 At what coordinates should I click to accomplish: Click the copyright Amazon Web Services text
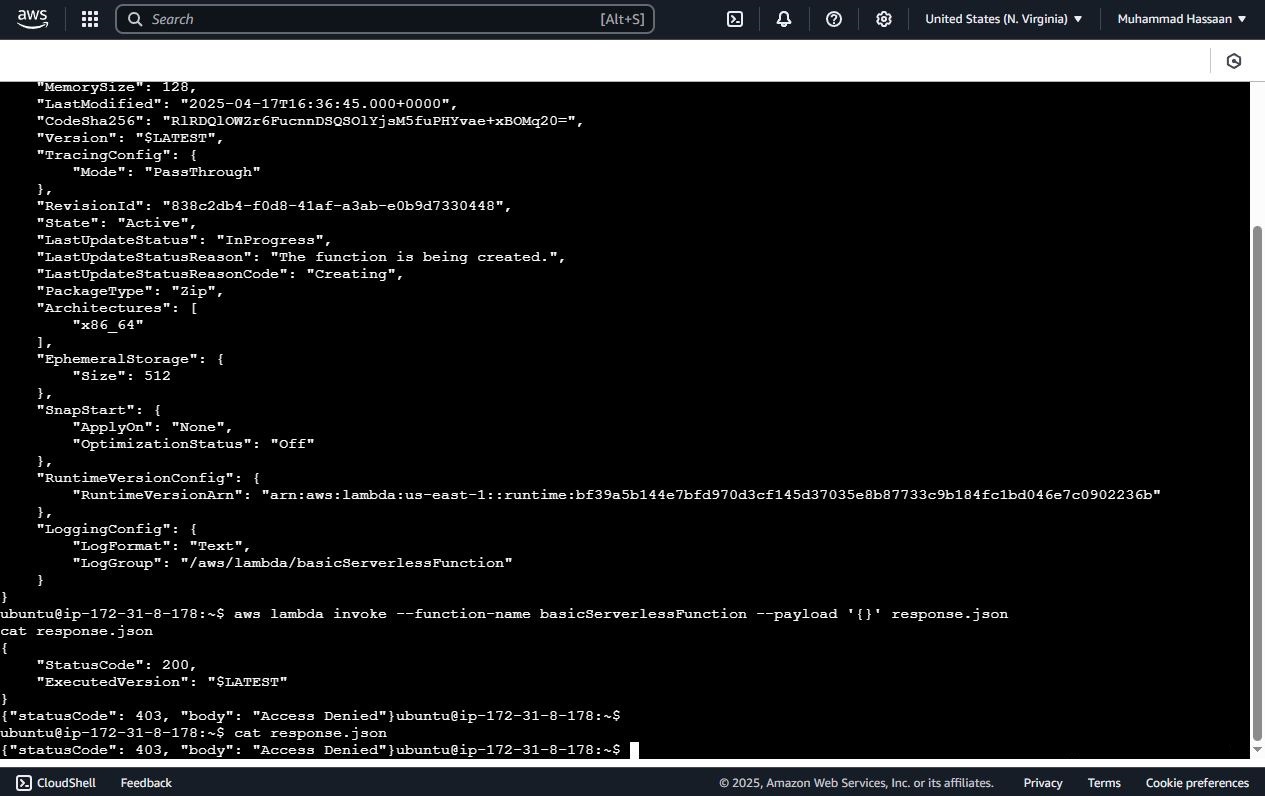(x=856, y=783)
